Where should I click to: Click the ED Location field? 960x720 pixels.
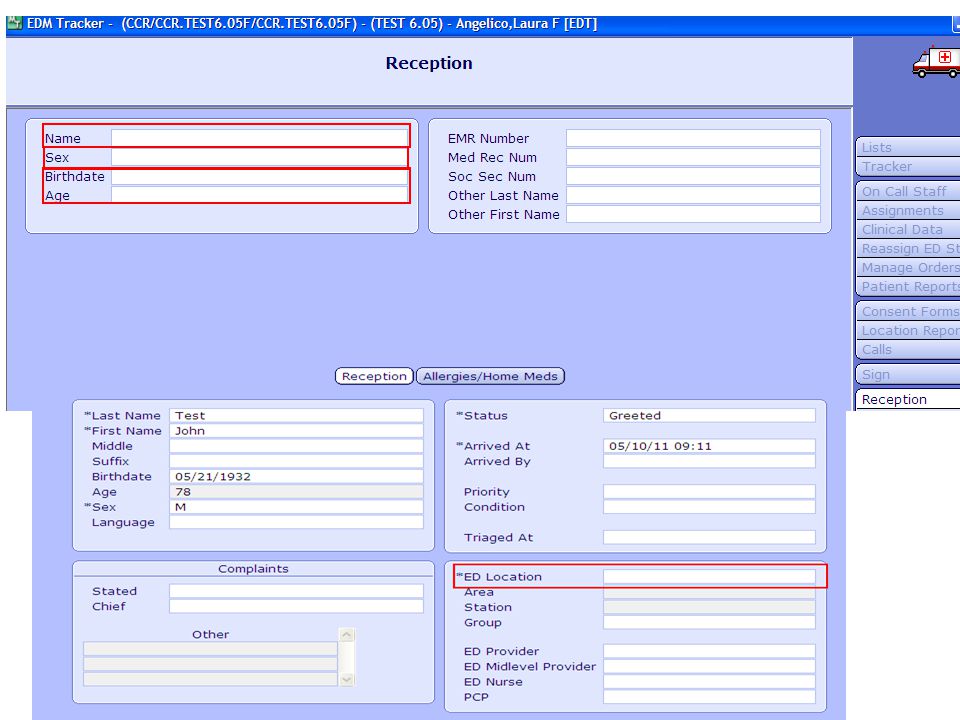710,577
